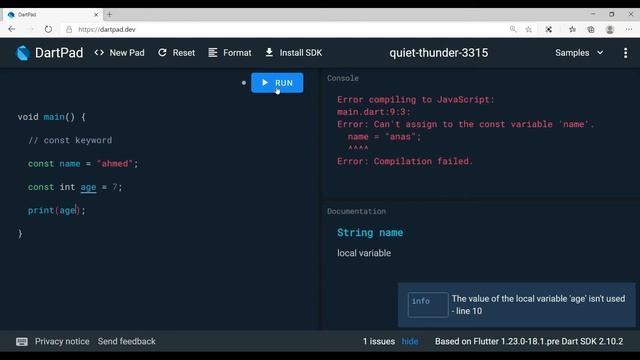
Task: Open the favorites list icon
Action: [572, 29]
